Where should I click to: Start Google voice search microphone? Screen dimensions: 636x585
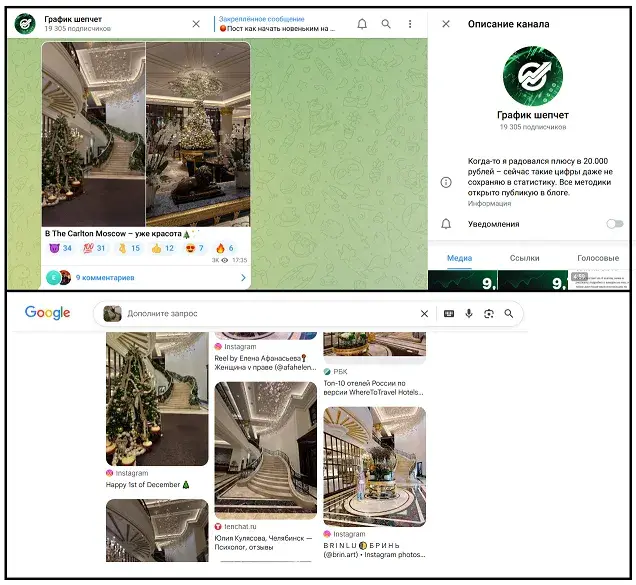pyautogui.click(x=469, y=314)
